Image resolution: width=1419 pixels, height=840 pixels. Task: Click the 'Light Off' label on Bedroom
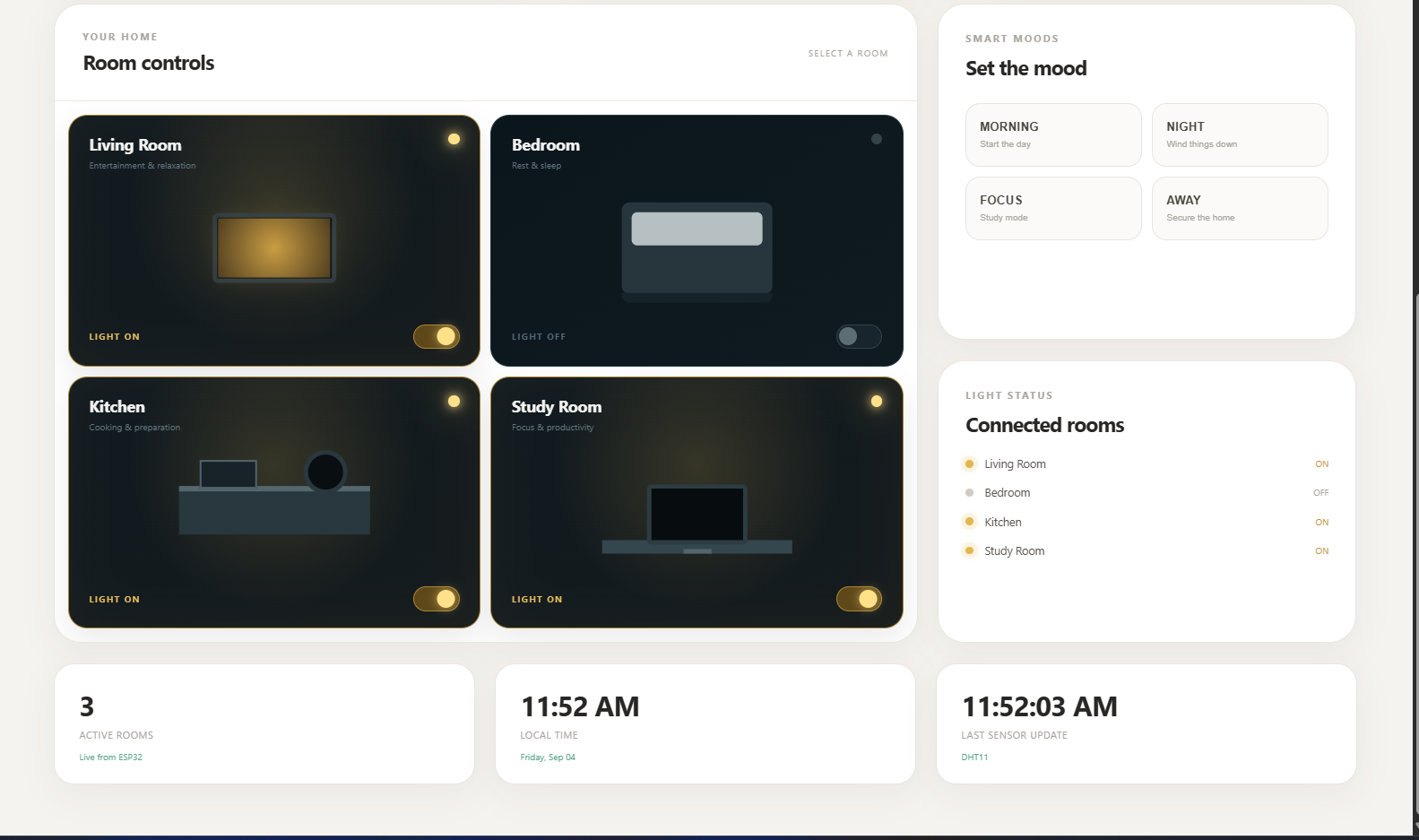click(x=539, y=337)
